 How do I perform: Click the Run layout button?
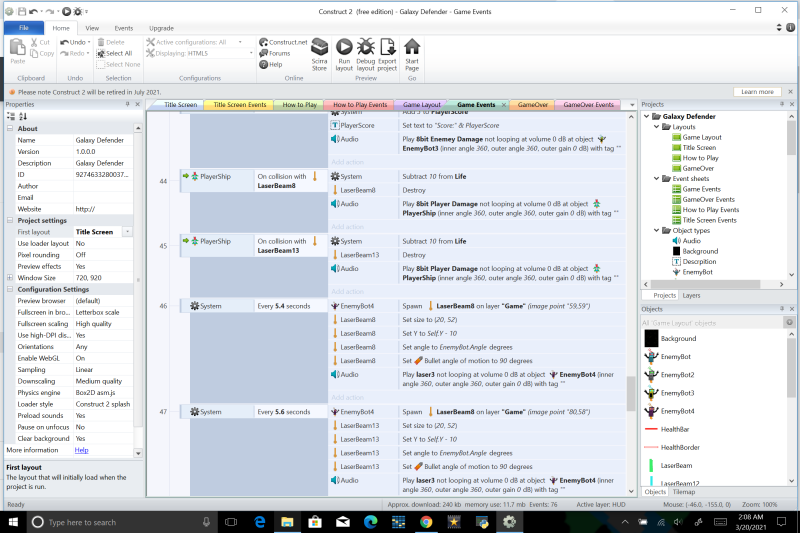point(344,55)
